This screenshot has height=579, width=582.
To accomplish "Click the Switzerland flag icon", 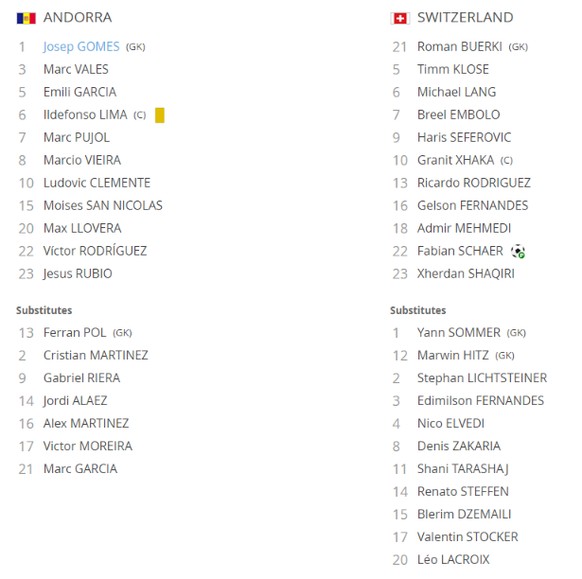I will [400, 18].
